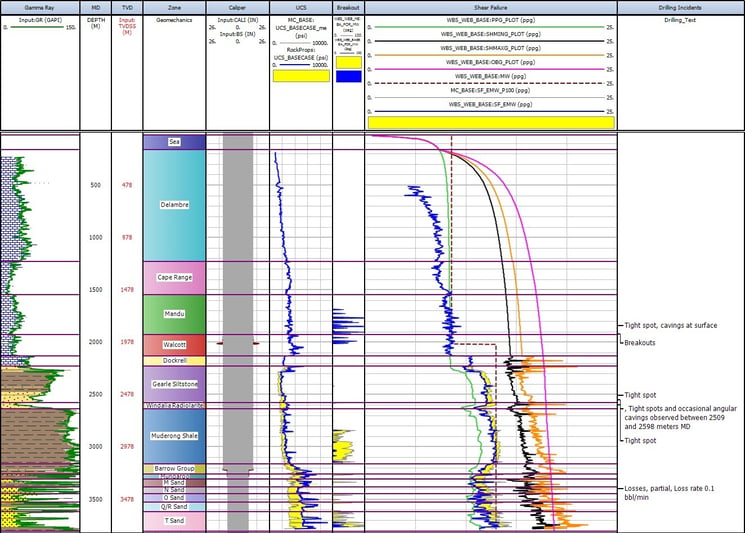Select the WBS_WEB_BASE:SHMING_PLOT curve legend
This screenshot has height=533, width=745.
(x=491, y=38)
